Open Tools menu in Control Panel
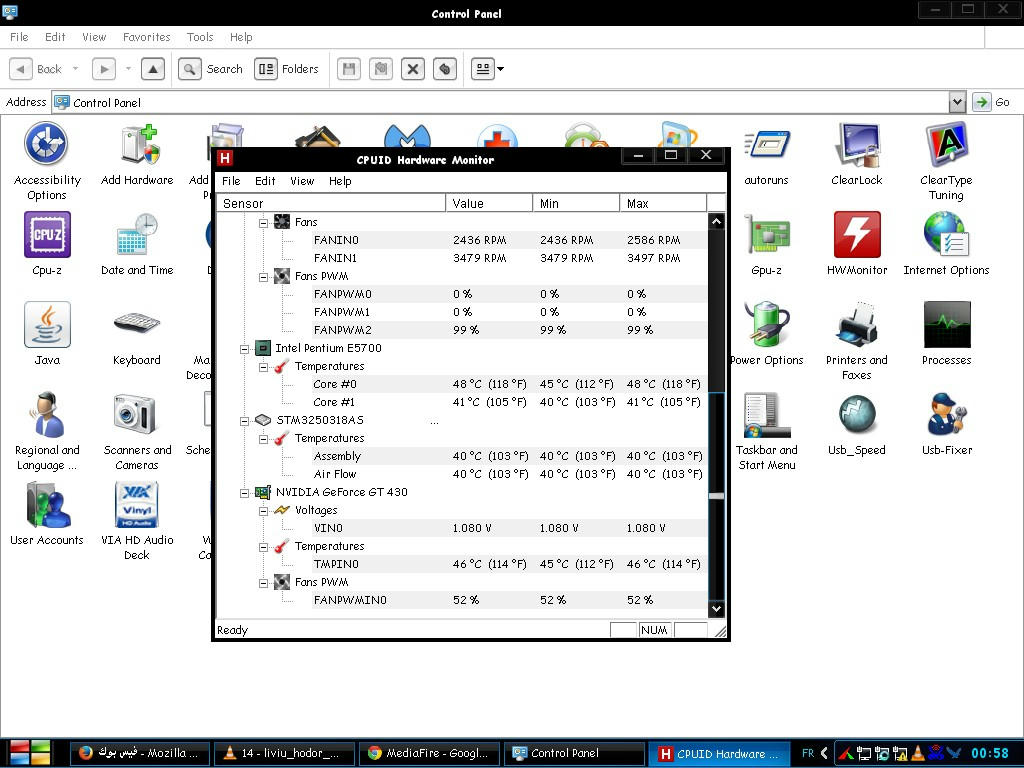The height and width of the screenshot is (768, 1024). (200, 37)
